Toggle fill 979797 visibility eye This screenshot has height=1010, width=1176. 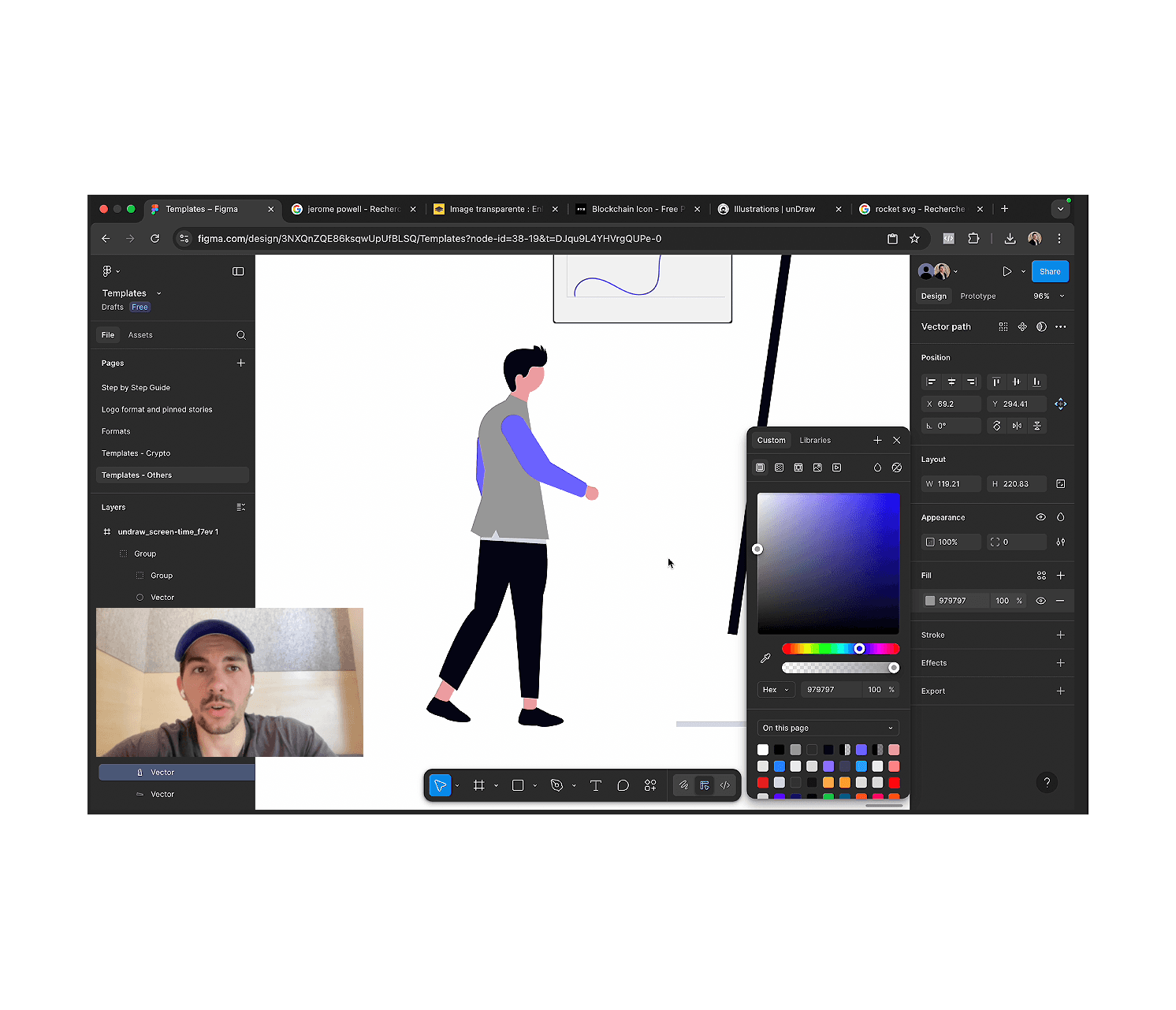(x=1040, y=601)
